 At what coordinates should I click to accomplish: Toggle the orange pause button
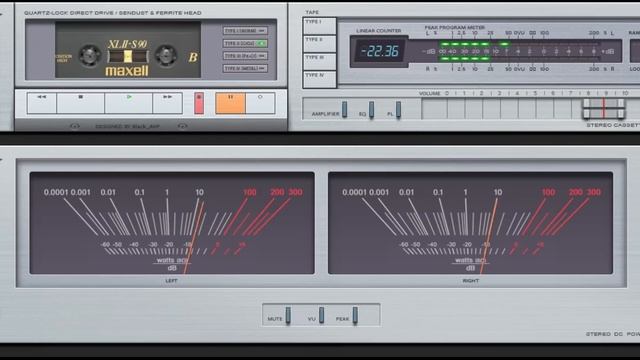pyautogui.click(x=231, y=103)
